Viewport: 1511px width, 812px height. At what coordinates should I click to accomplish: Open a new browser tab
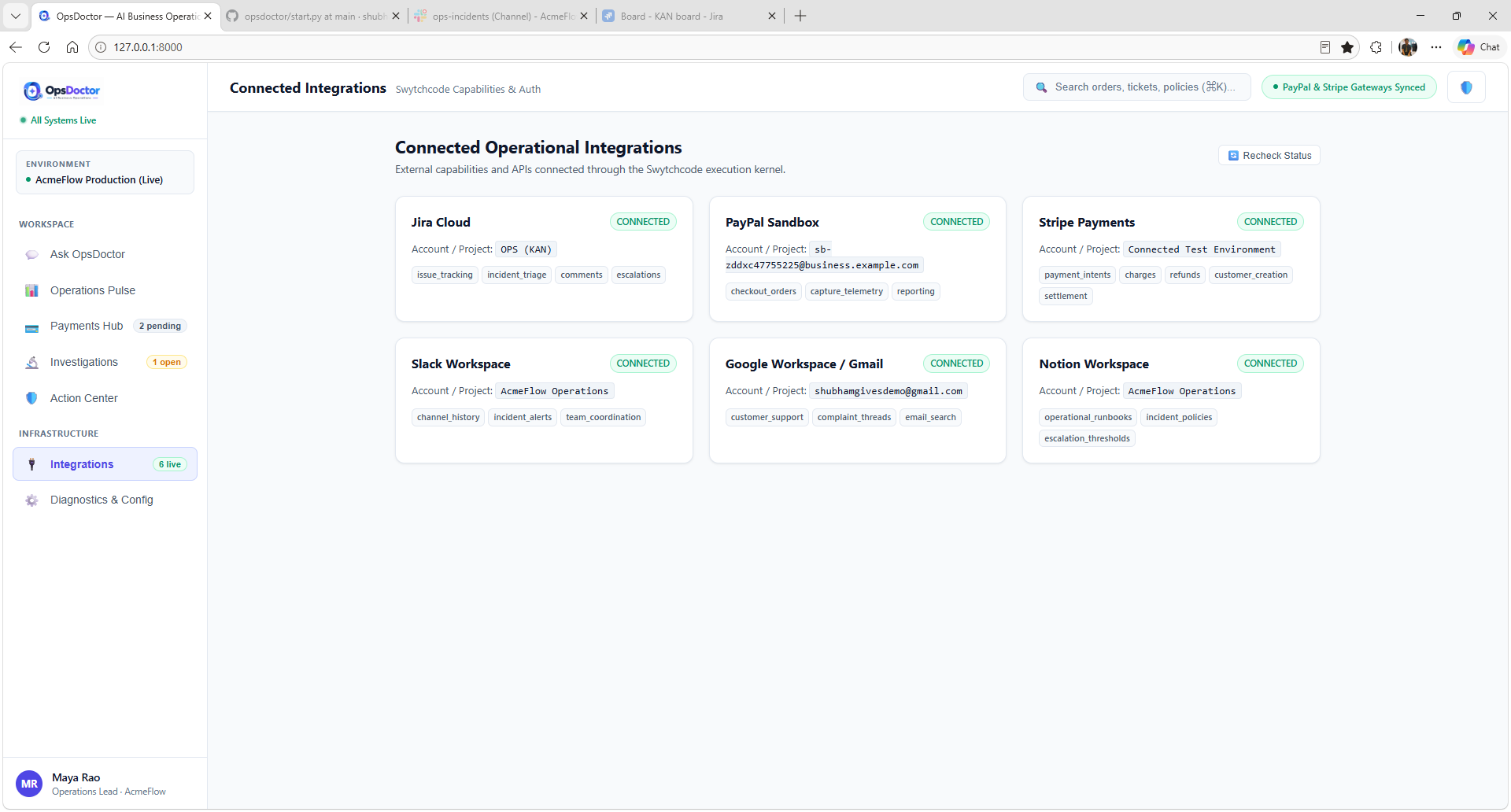(x=800, y=16)
